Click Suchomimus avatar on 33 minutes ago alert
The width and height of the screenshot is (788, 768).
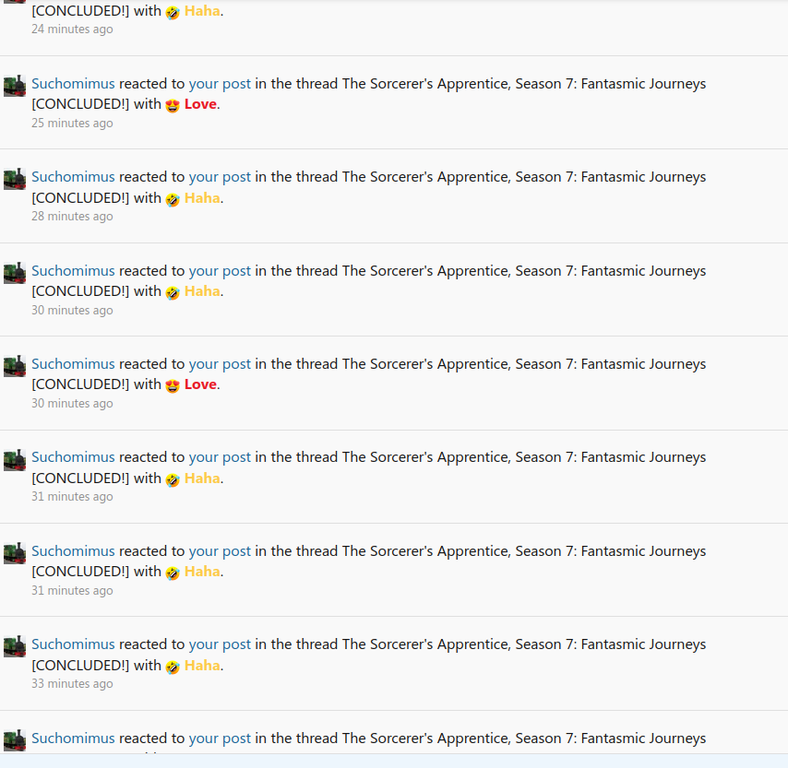(15, 647)
